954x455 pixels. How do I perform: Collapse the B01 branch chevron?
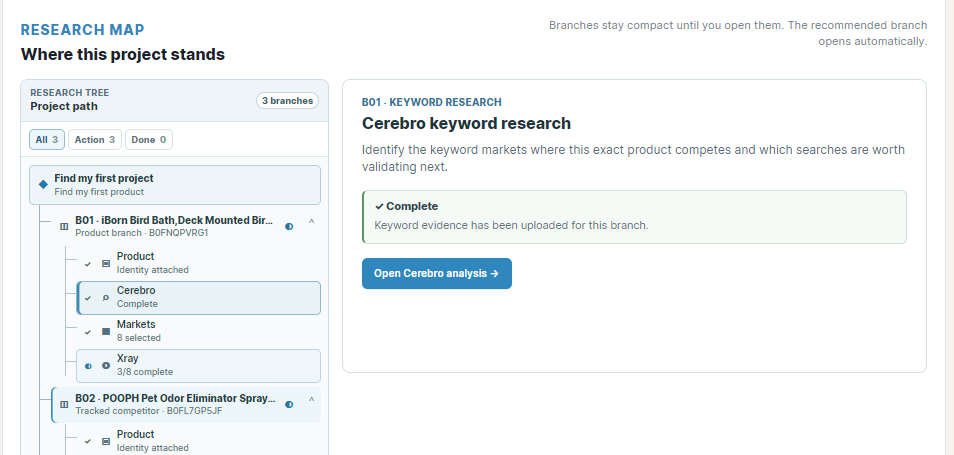312,221
